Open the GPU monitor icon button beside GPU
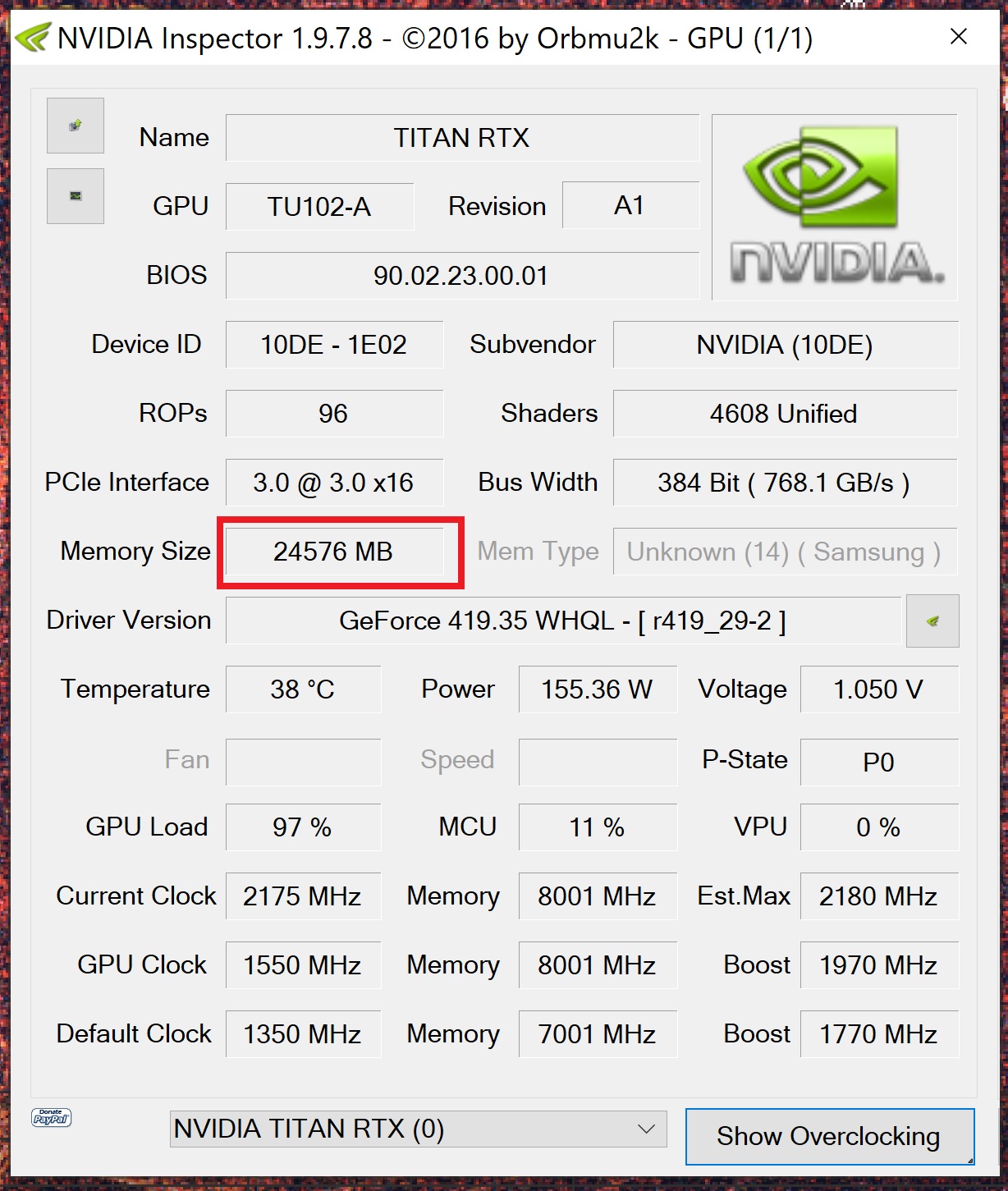The image size is (1008, 1191). 76,196
